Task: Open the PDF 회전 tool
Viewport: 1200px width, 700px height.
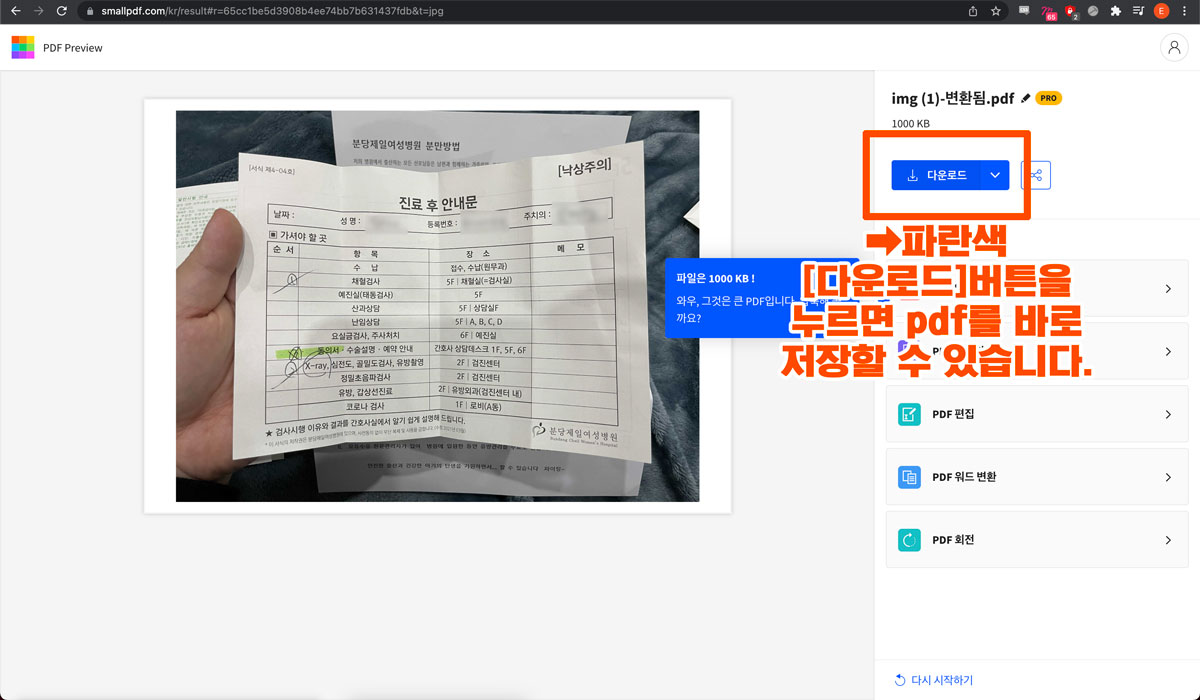Action: click(x=1037, y=540)
